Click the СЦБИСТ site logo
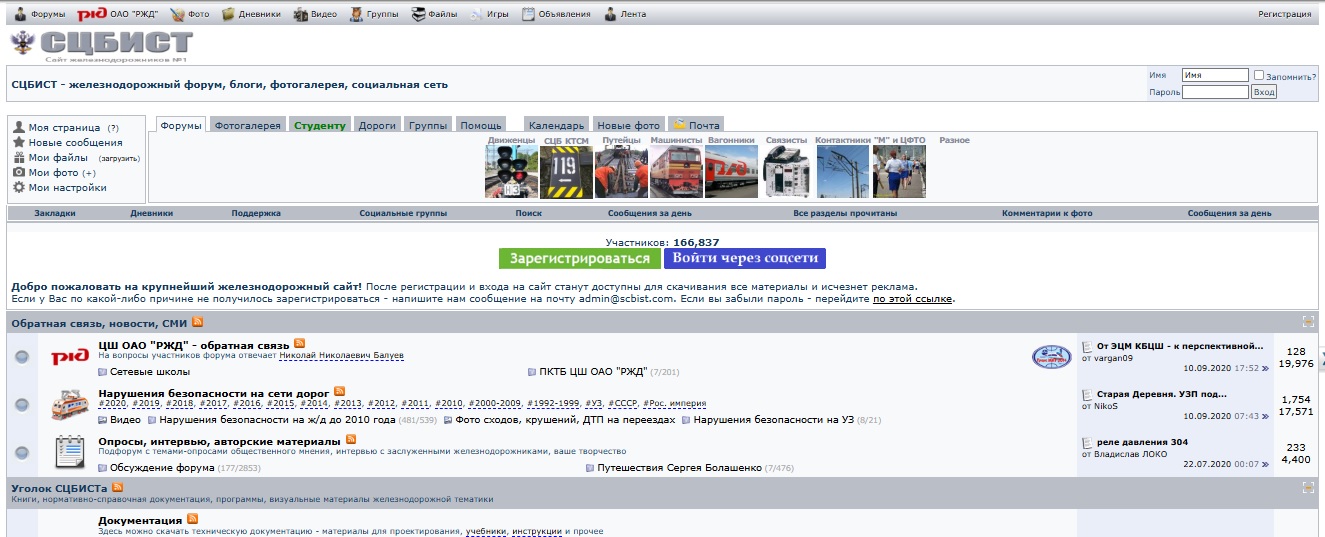 point(100,45)
